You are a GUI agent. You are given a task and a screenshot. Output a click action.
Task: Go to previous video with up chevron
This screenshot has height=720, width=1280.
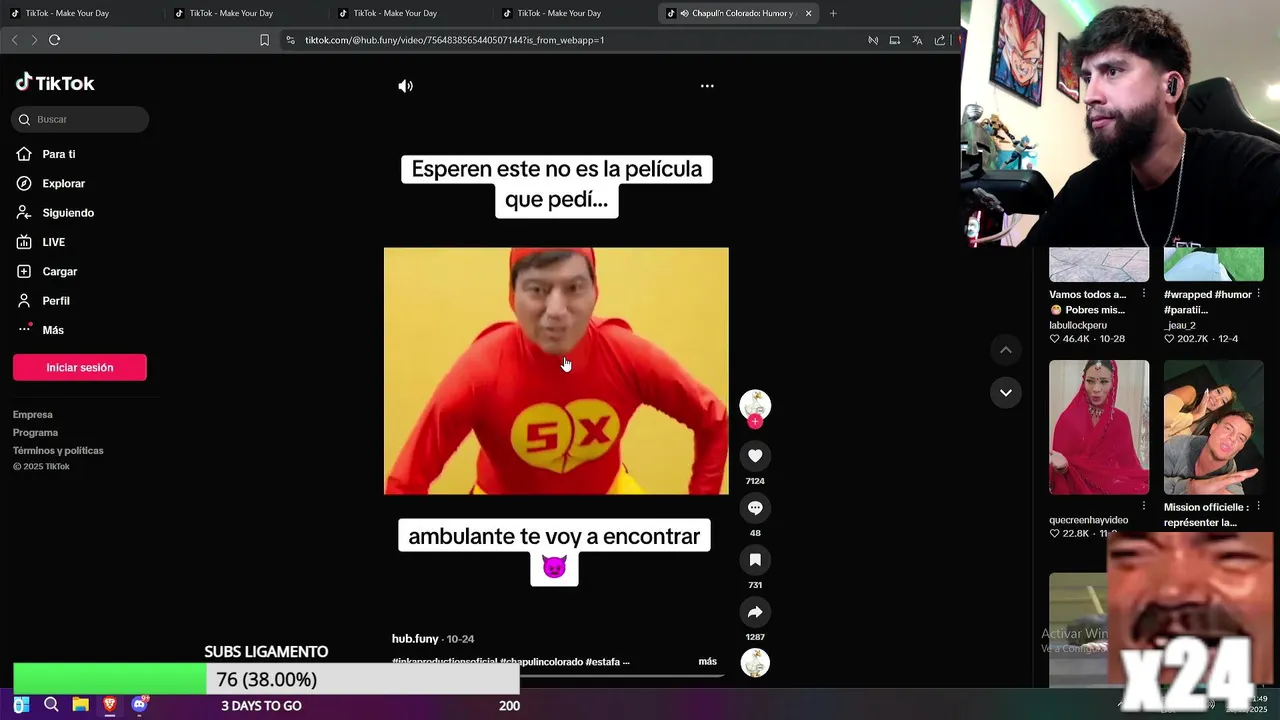point(1005,350)
